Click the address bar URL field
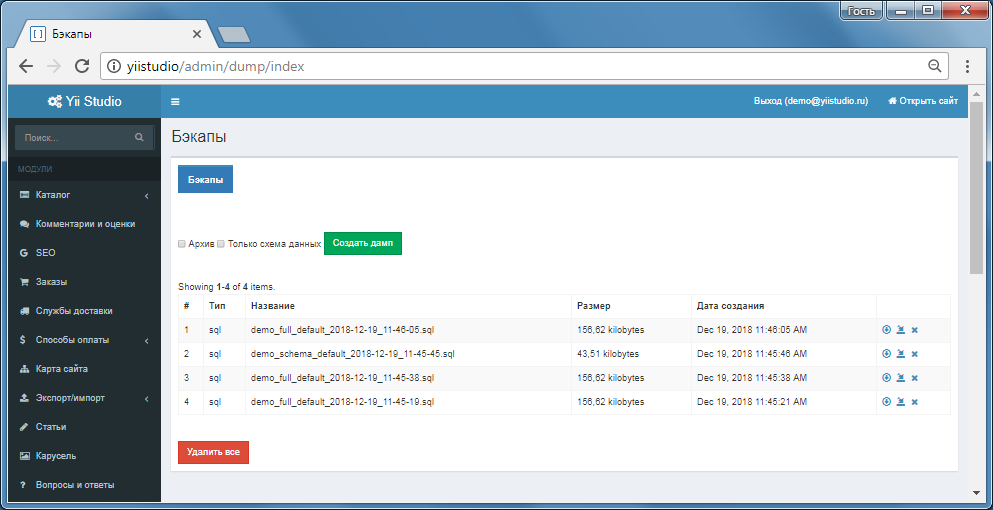The height and width of the screenshot is (510, 993). (524, 66)
